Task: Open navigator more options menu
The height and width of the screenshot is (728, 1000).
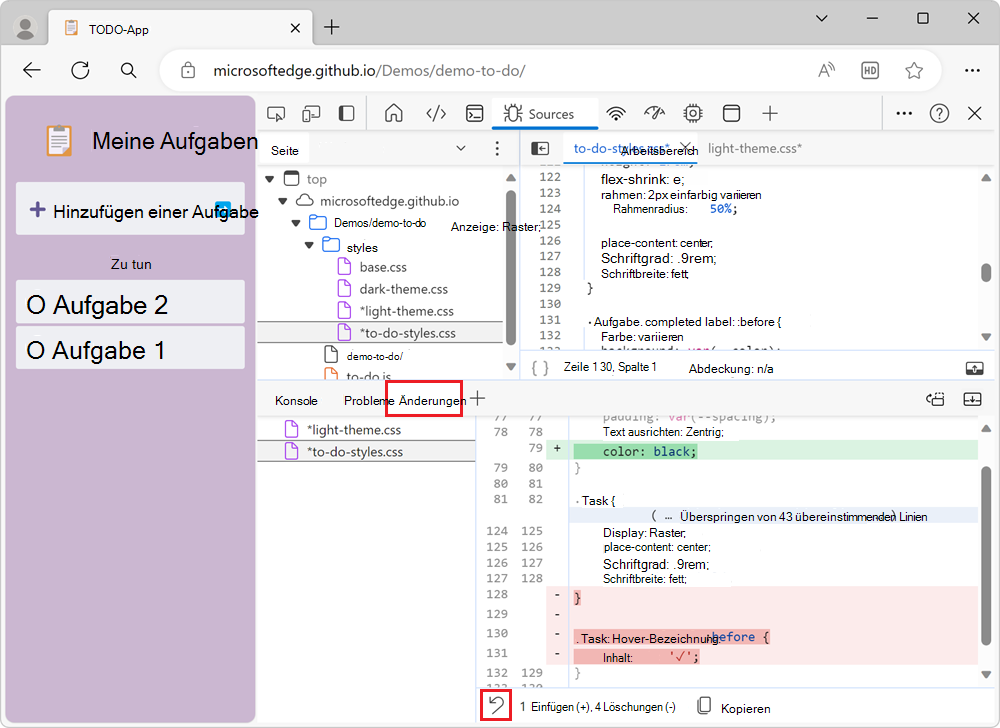Action: click(497, 149)
